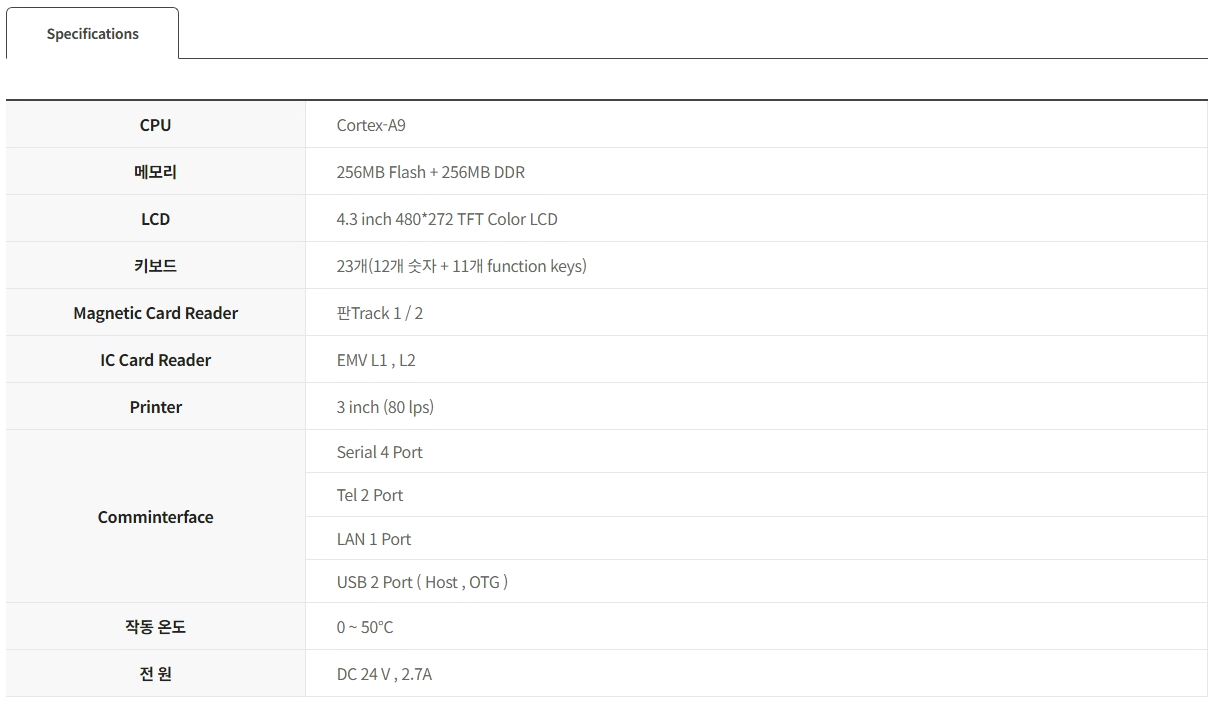Click the LAN 1 Port entry
This screenshot has width=1218, height=707.
(374, 539)
